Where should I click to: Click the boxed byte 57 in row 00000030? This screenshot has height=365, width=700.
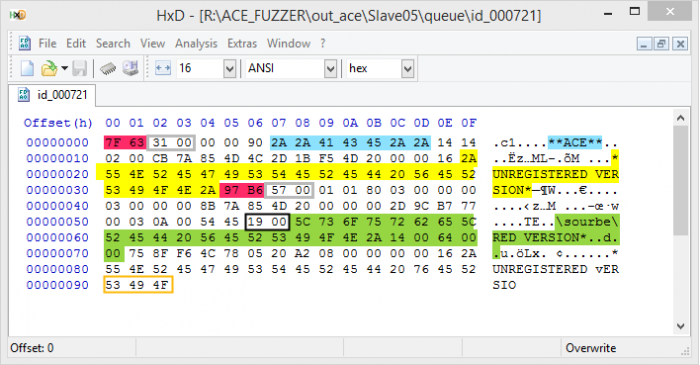pos(279,190)
